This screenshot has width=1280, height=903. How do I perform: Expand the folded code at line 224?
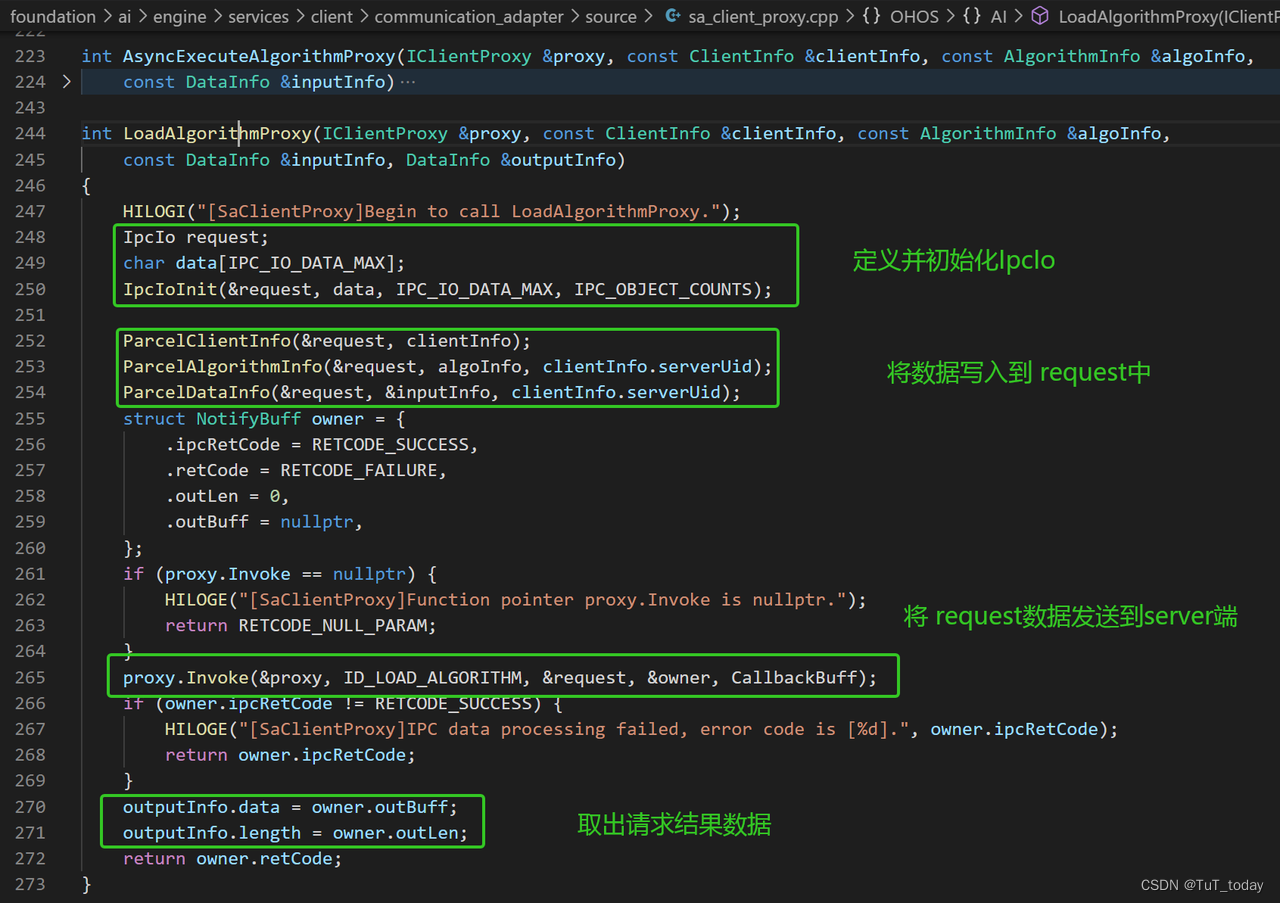click(66, 82)
